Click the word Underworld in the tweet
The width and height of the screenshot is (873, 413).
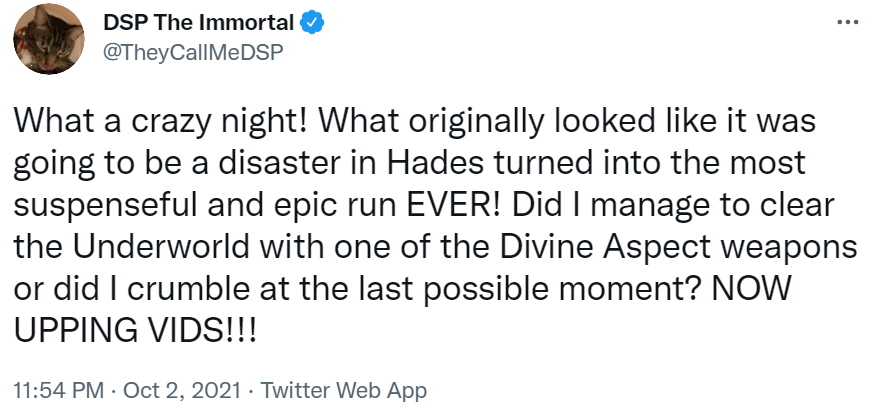160,249
